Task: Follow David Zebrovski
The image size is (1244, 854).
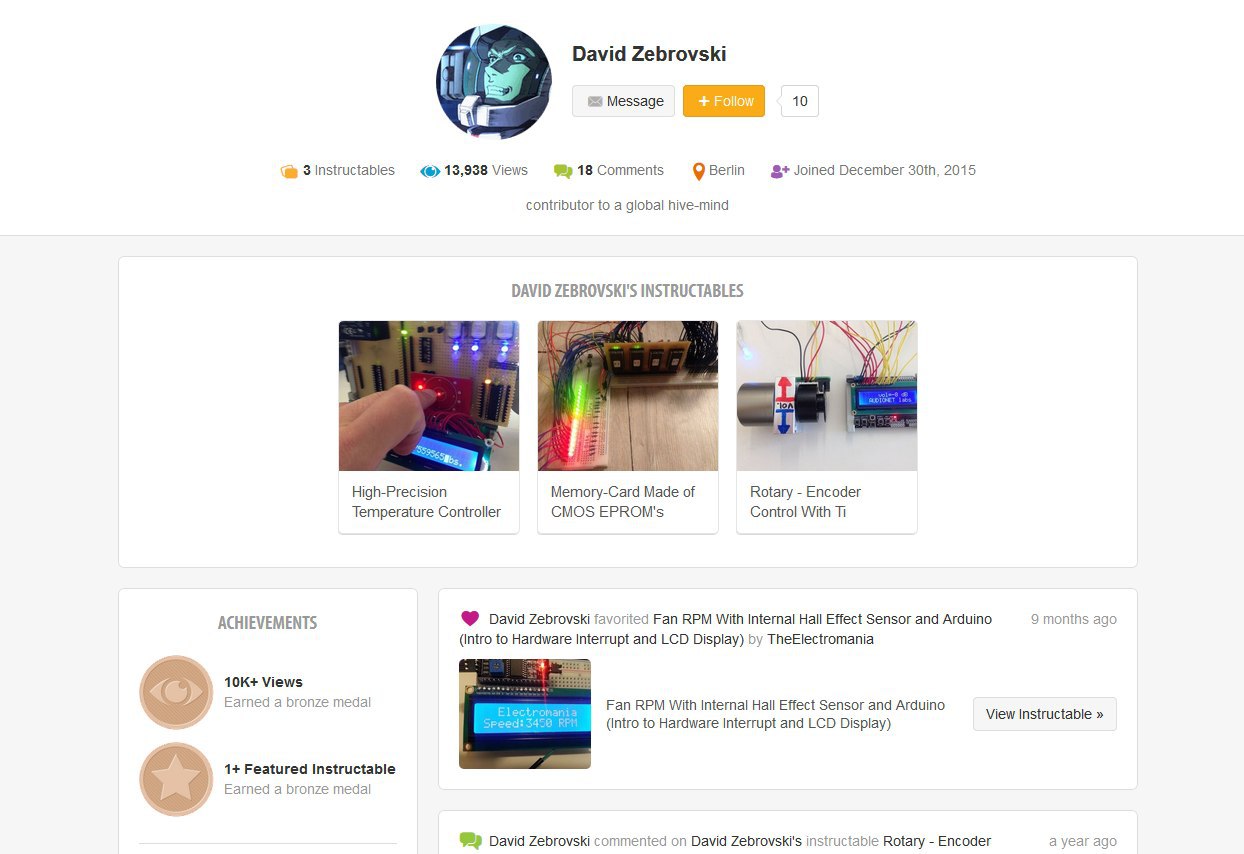Action: tap(724, 101)
